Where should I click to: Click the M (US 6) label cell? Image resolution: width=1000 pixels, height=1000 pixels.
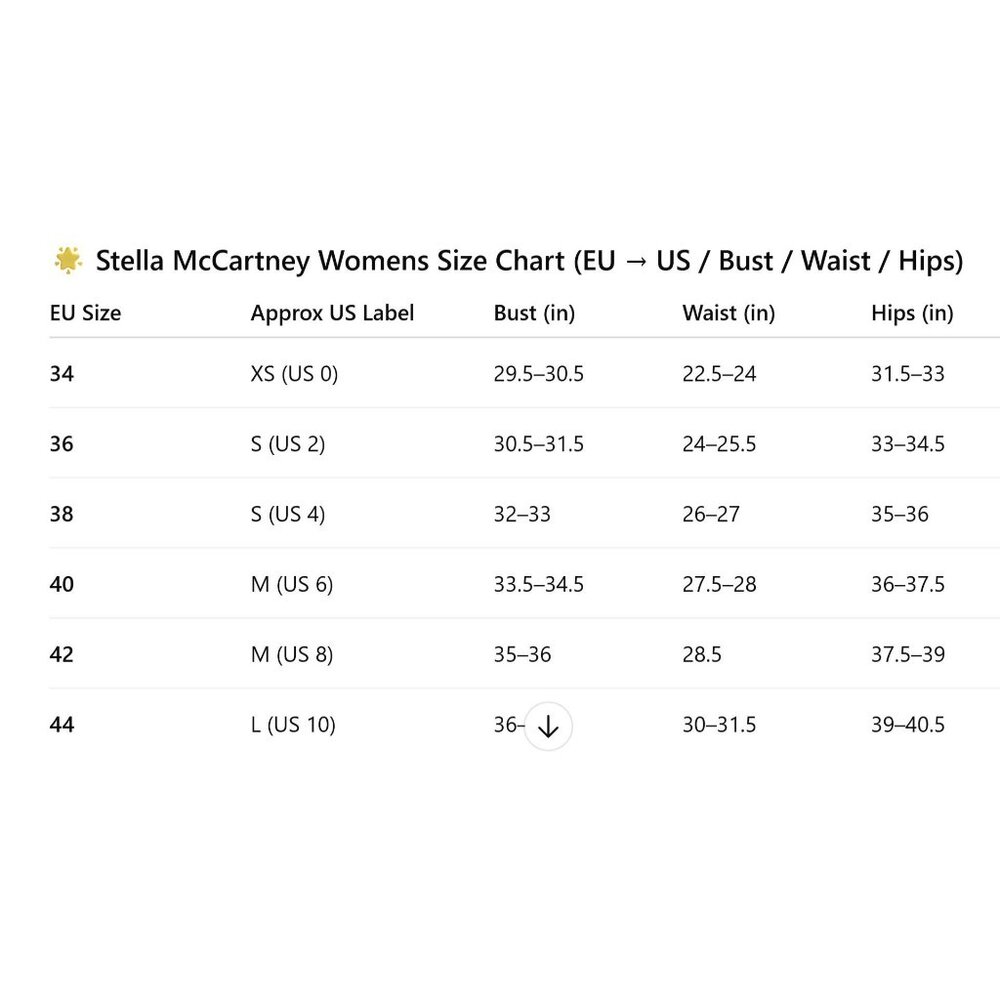291,584
